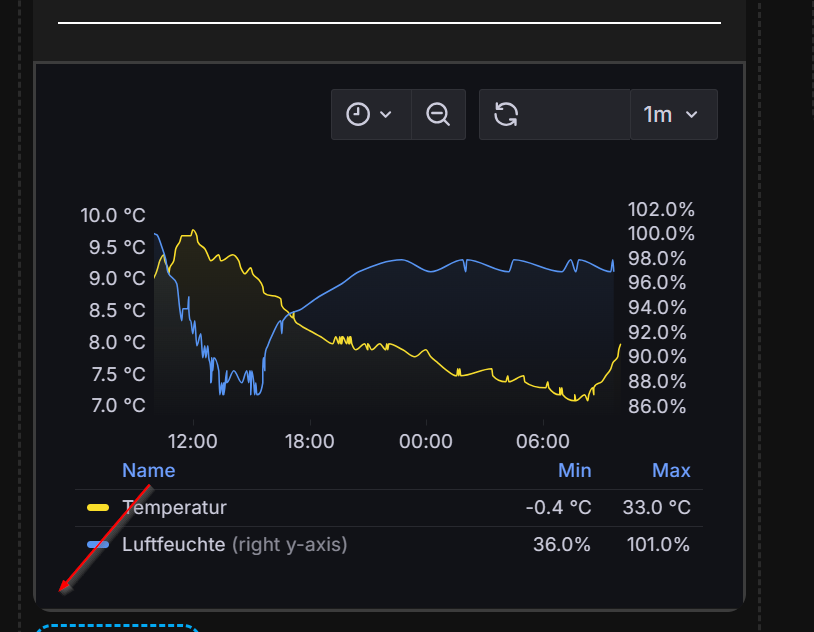Expand the chevron beside the clock icon
The height and width of the screenshot is (632, 814).
click(387, 115)
